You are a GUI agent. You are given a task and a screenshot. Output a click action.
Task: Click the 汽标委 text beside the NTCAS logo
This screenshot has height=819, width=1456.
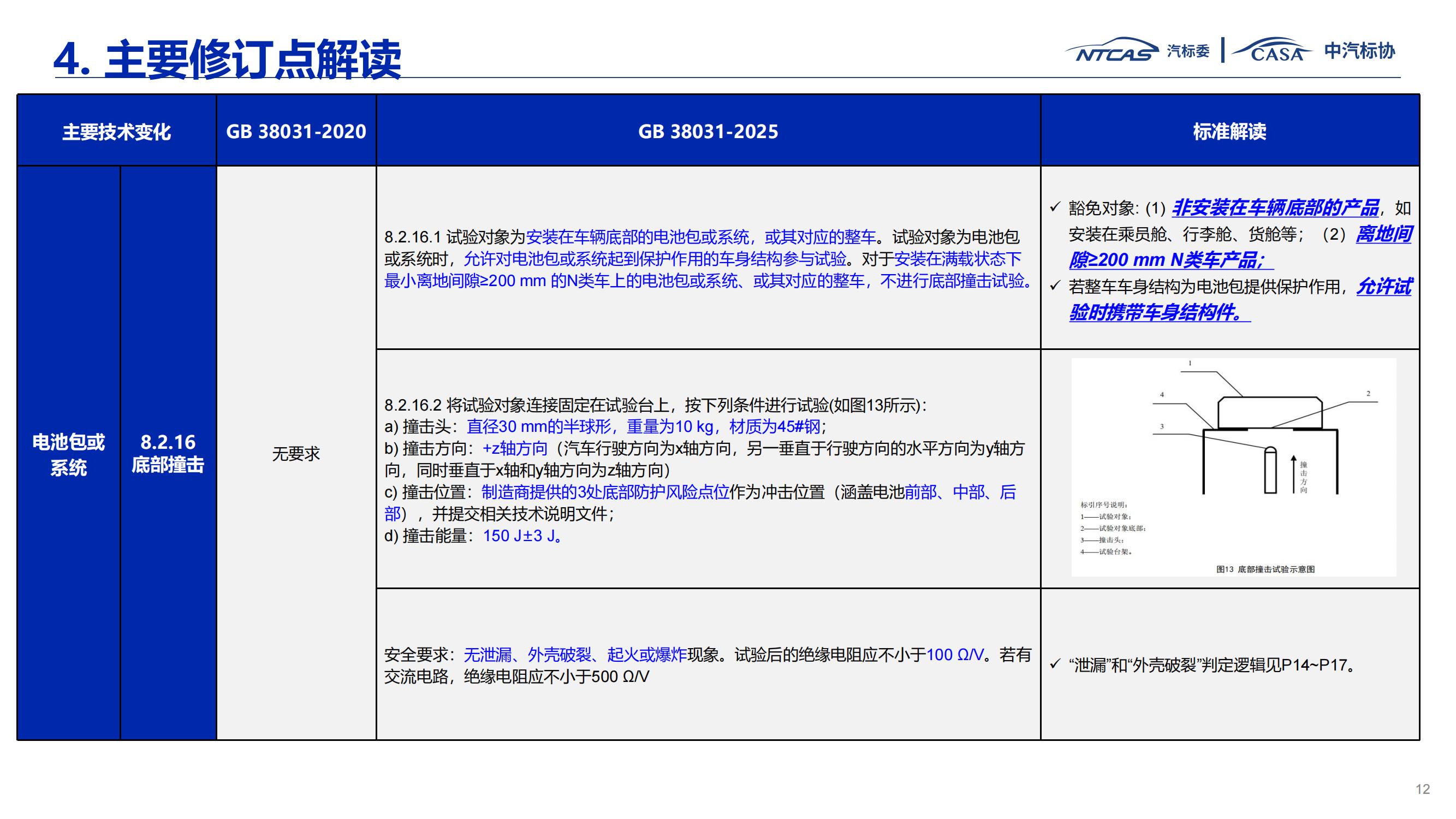[1188, 51]
